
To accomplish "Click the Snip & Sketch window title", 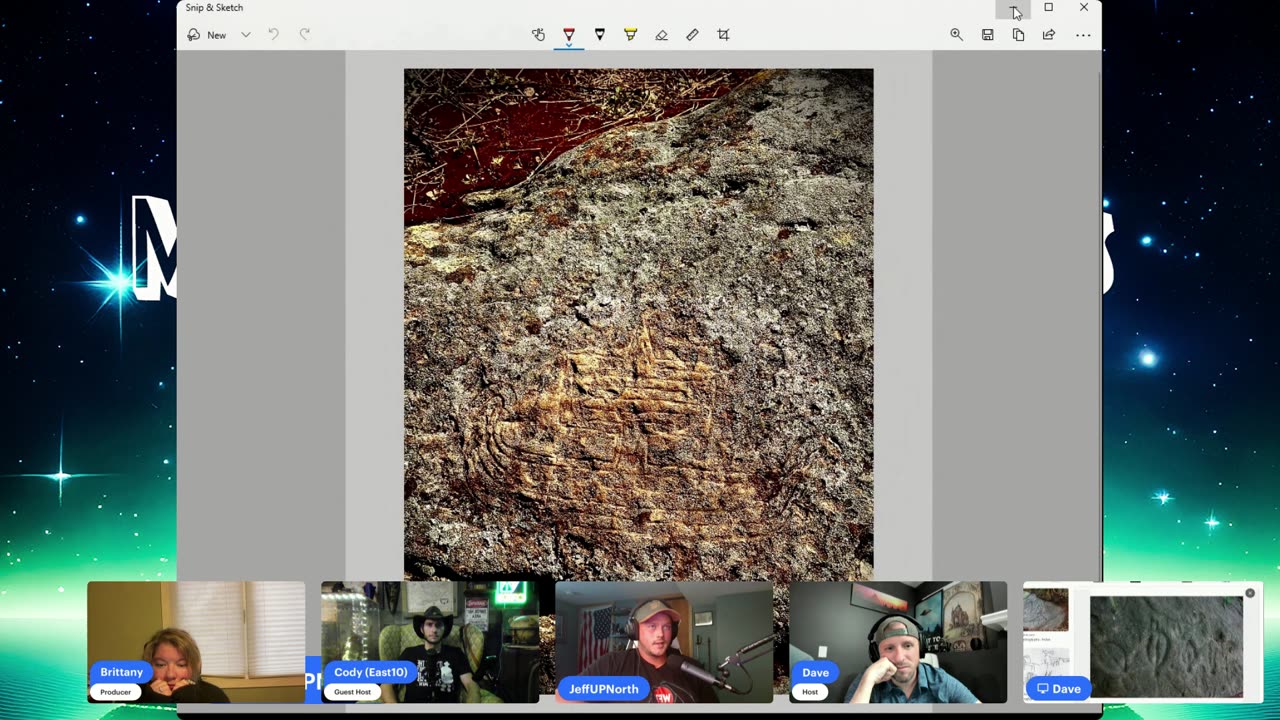I will click(x=214, y=8).
